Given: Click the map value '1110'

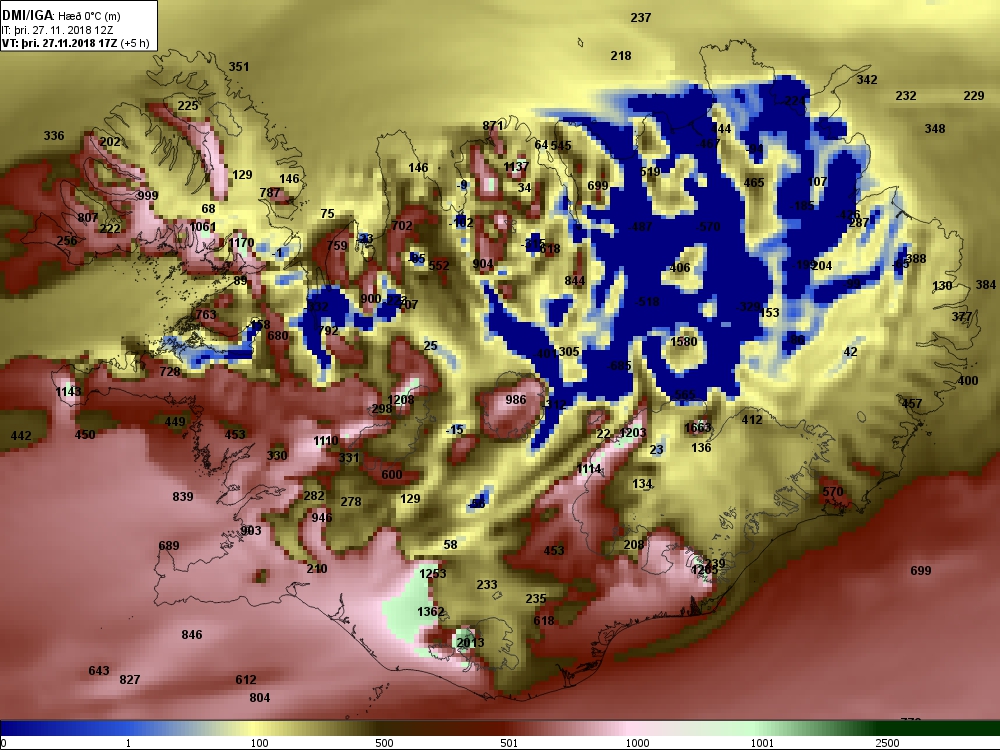Looking at the screenshot, I should [x=325, y=441].
